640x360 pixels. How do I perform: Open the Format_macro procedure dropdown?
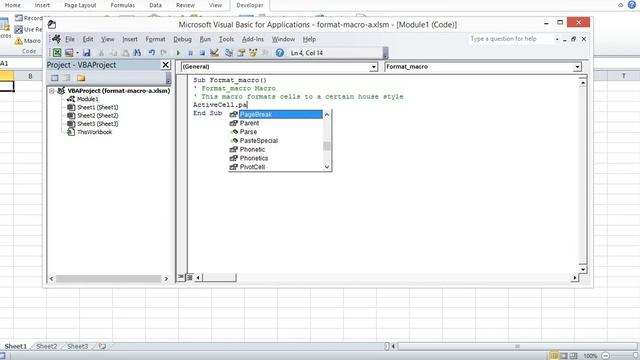(x=577, y=67)
